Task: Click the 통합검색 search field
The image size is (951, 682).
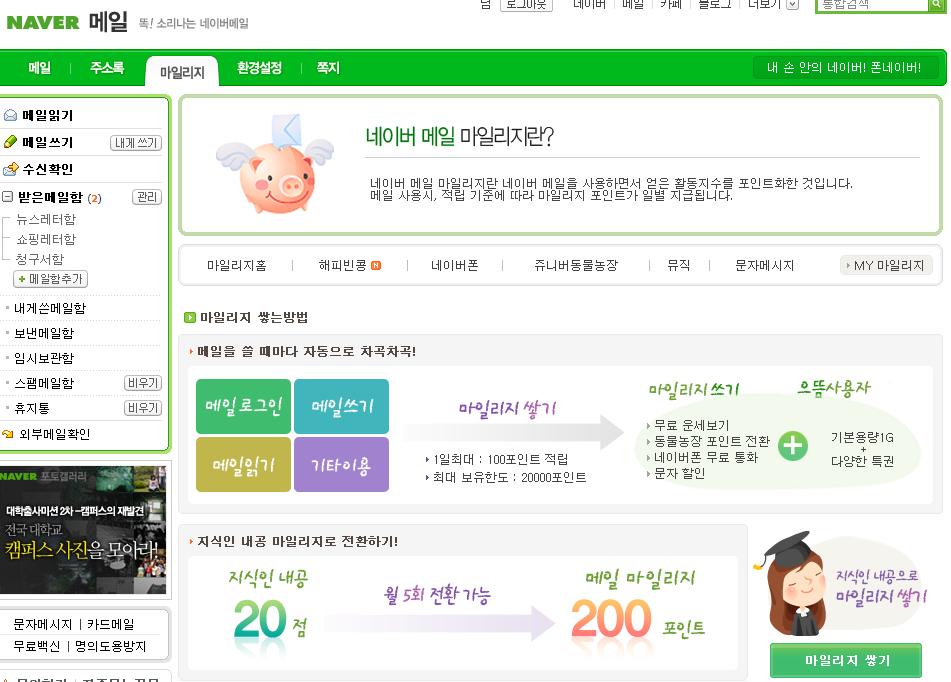Action: tap(872, 5)
